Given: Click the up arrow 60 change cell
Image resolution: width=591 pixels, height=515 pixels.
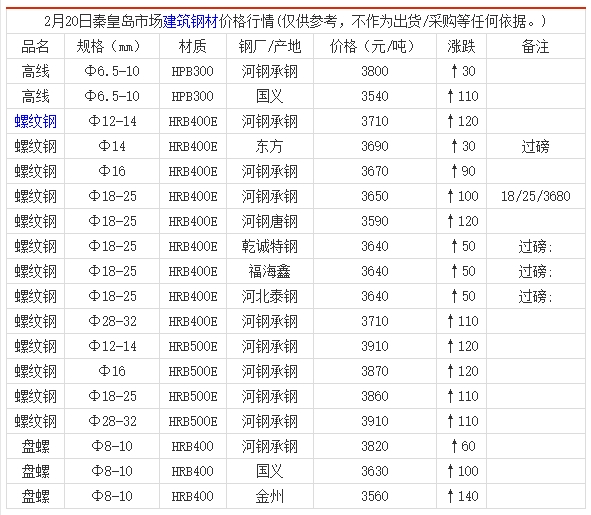Looking at the screenshot, I should coord(461,446).
